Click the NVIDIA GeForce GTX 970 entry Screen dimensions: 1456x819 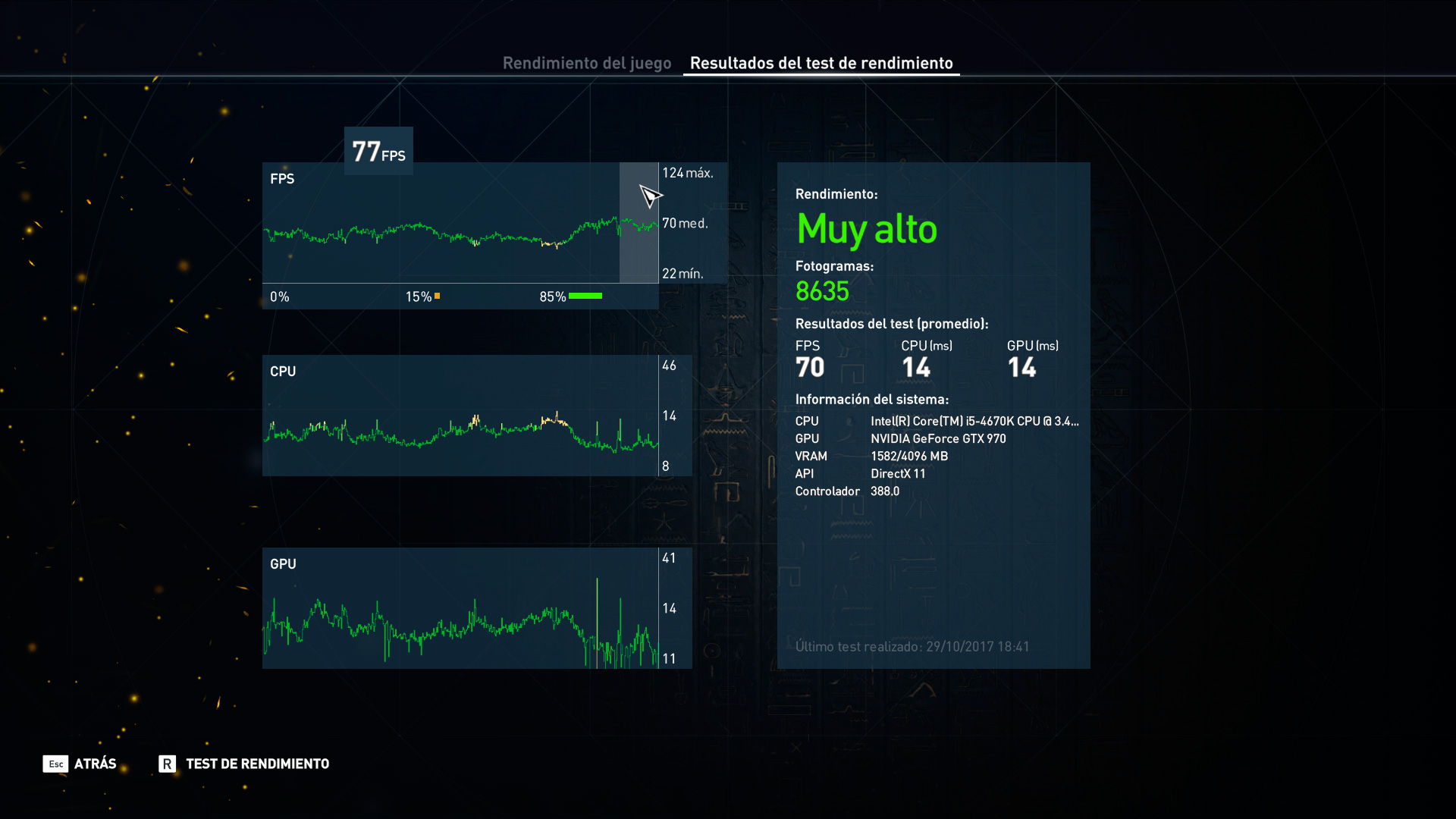pos(938,438)
